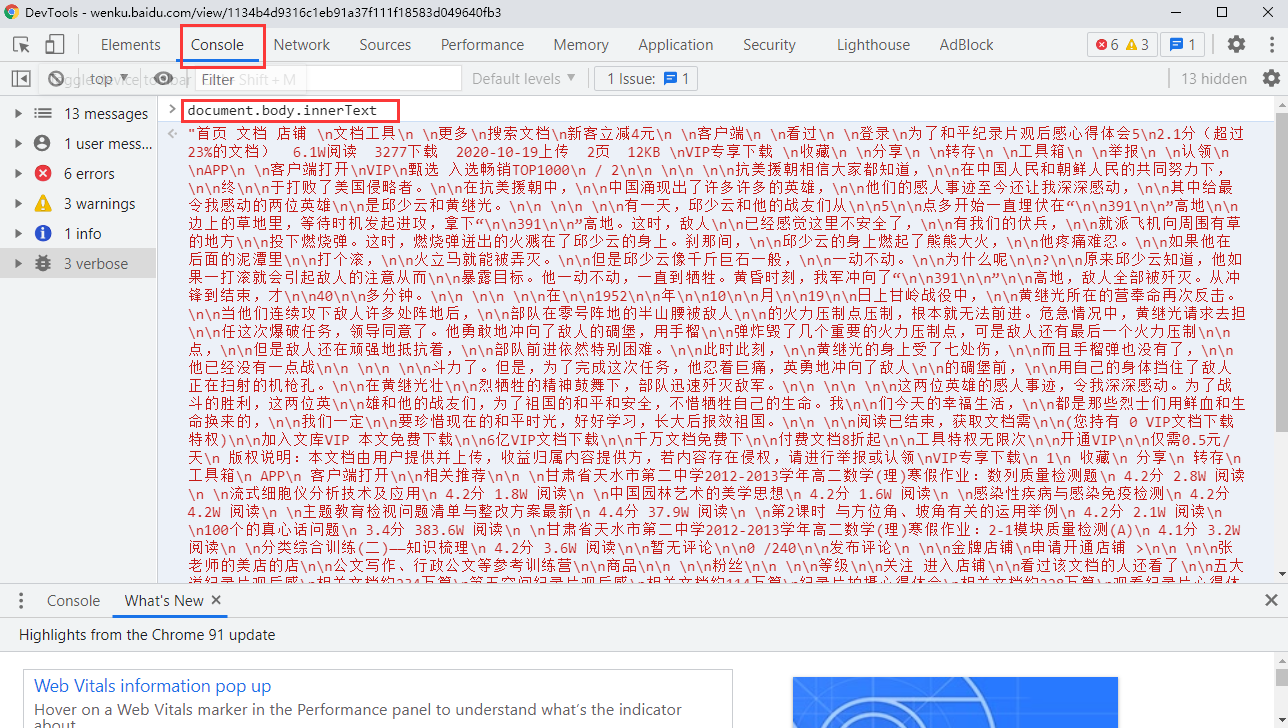Click the '3 verbose' sidebar label
1288x728 pixels.
pyautogui.click(x=96, y=264)
